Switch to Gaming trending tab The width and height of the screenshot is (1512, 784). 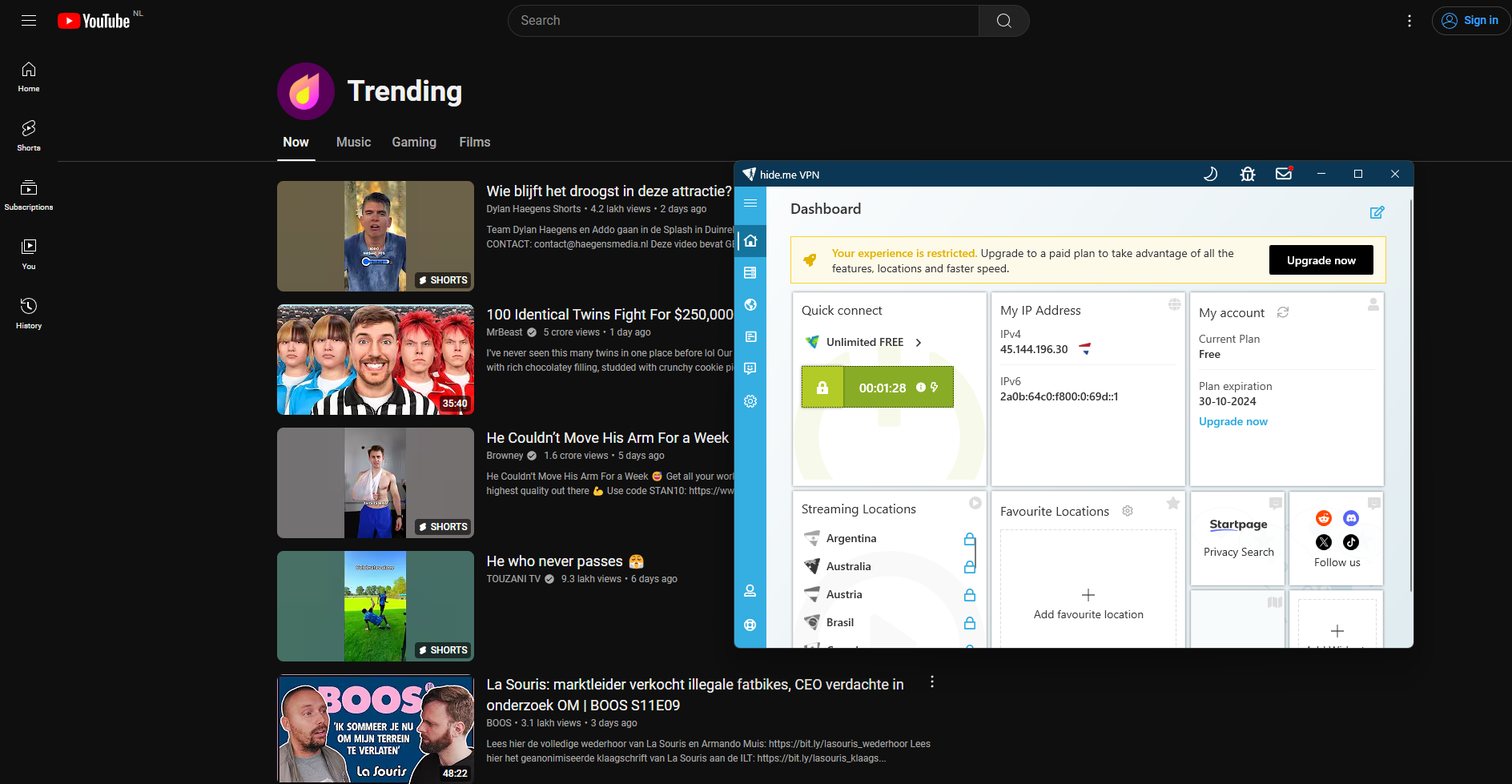click(x=414, y=143)
